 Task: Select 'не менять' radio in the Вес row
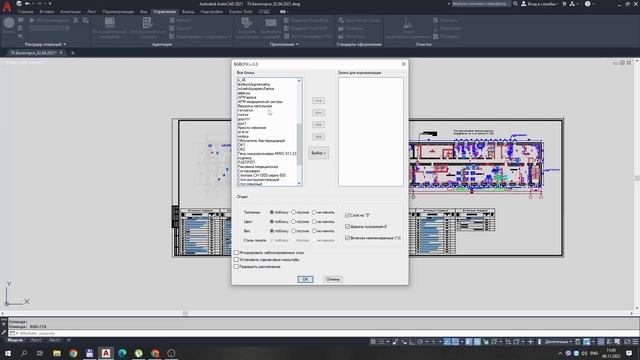(x=314, y=231)
